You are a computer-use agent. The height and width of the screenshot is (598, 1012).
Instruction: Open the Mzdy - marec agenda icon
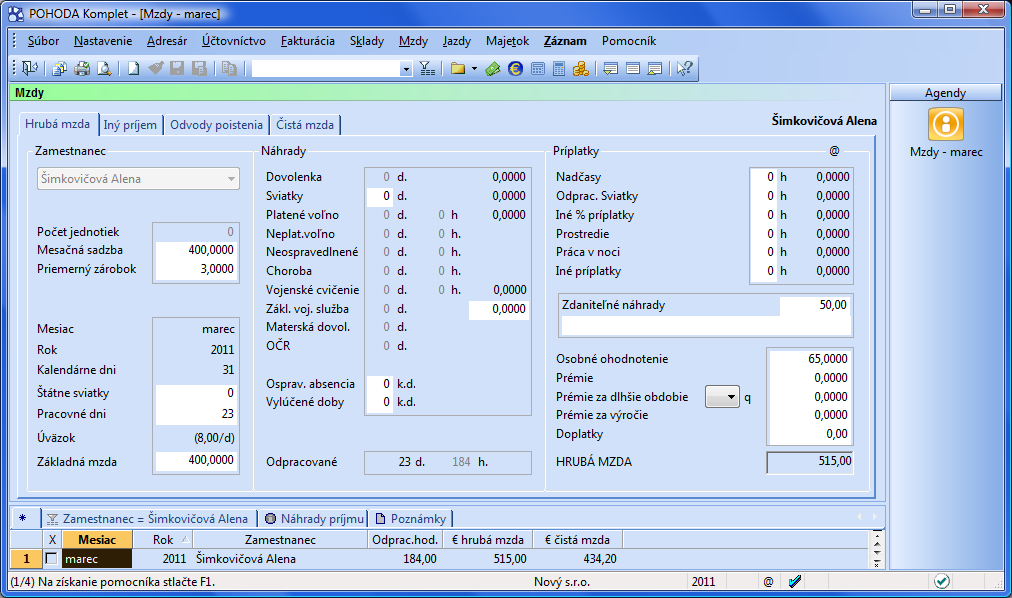946,124
